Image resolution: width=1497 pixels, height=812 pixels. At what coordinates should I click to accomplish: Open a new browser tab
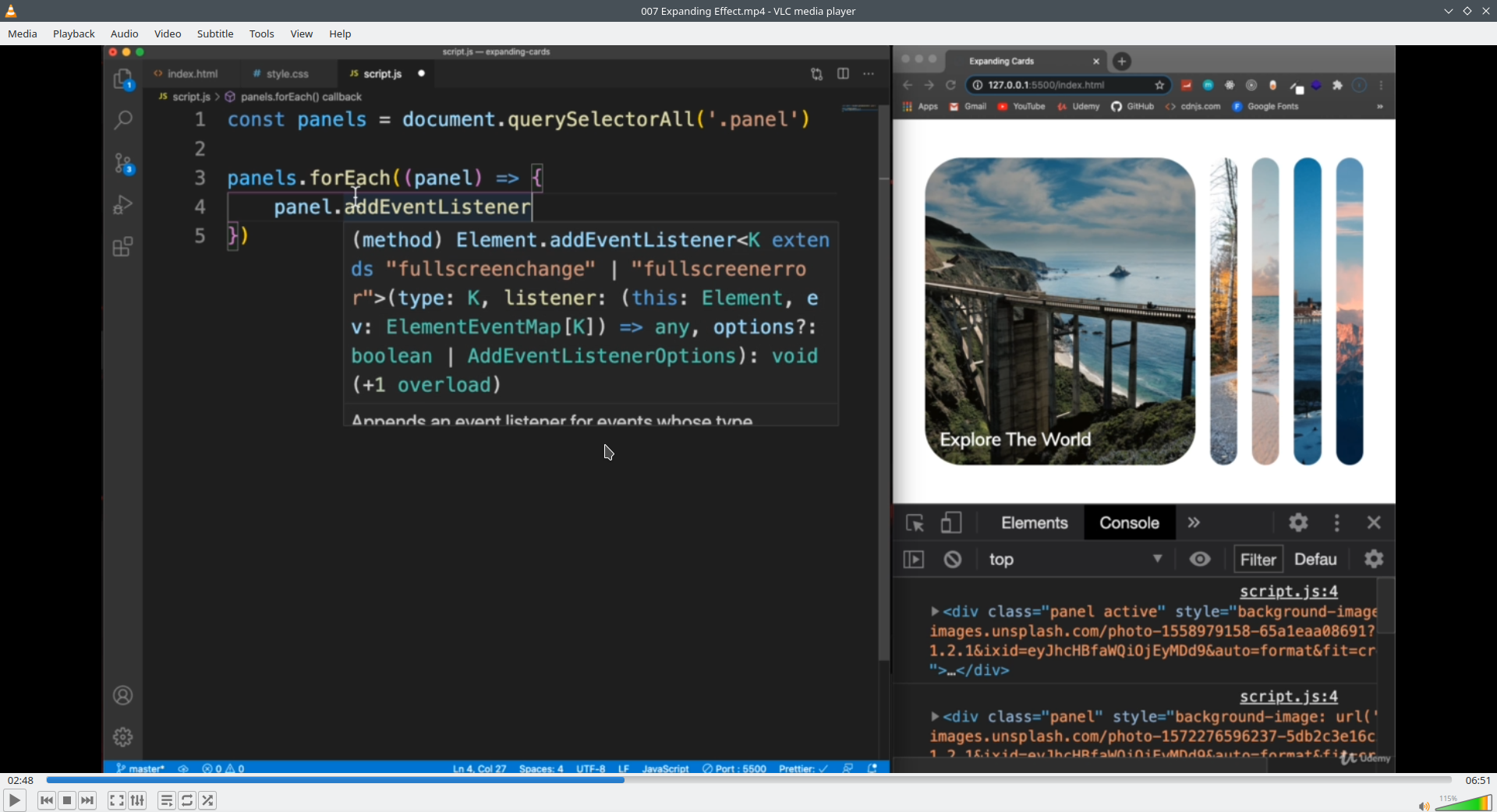tap(1122, 61)
